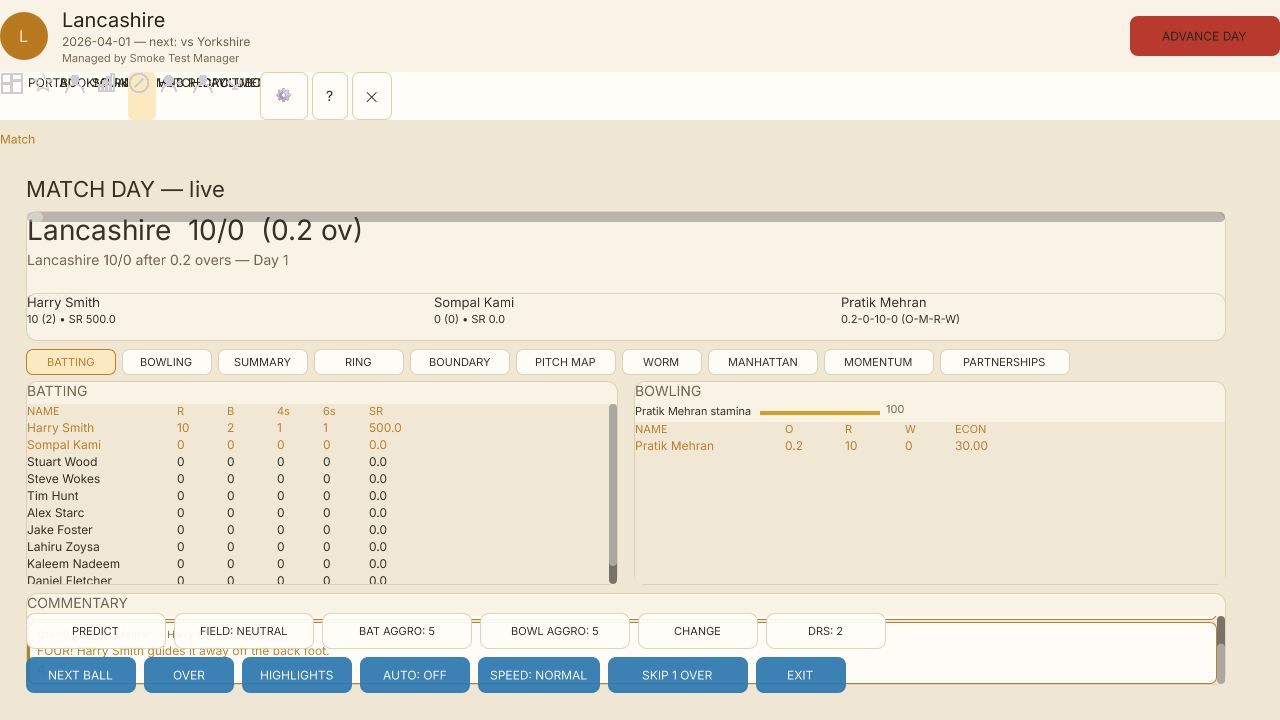This screenshot has width=1280, height=720.
Task: Switch to the BATTING tab
Action: [x=71, y=362]
